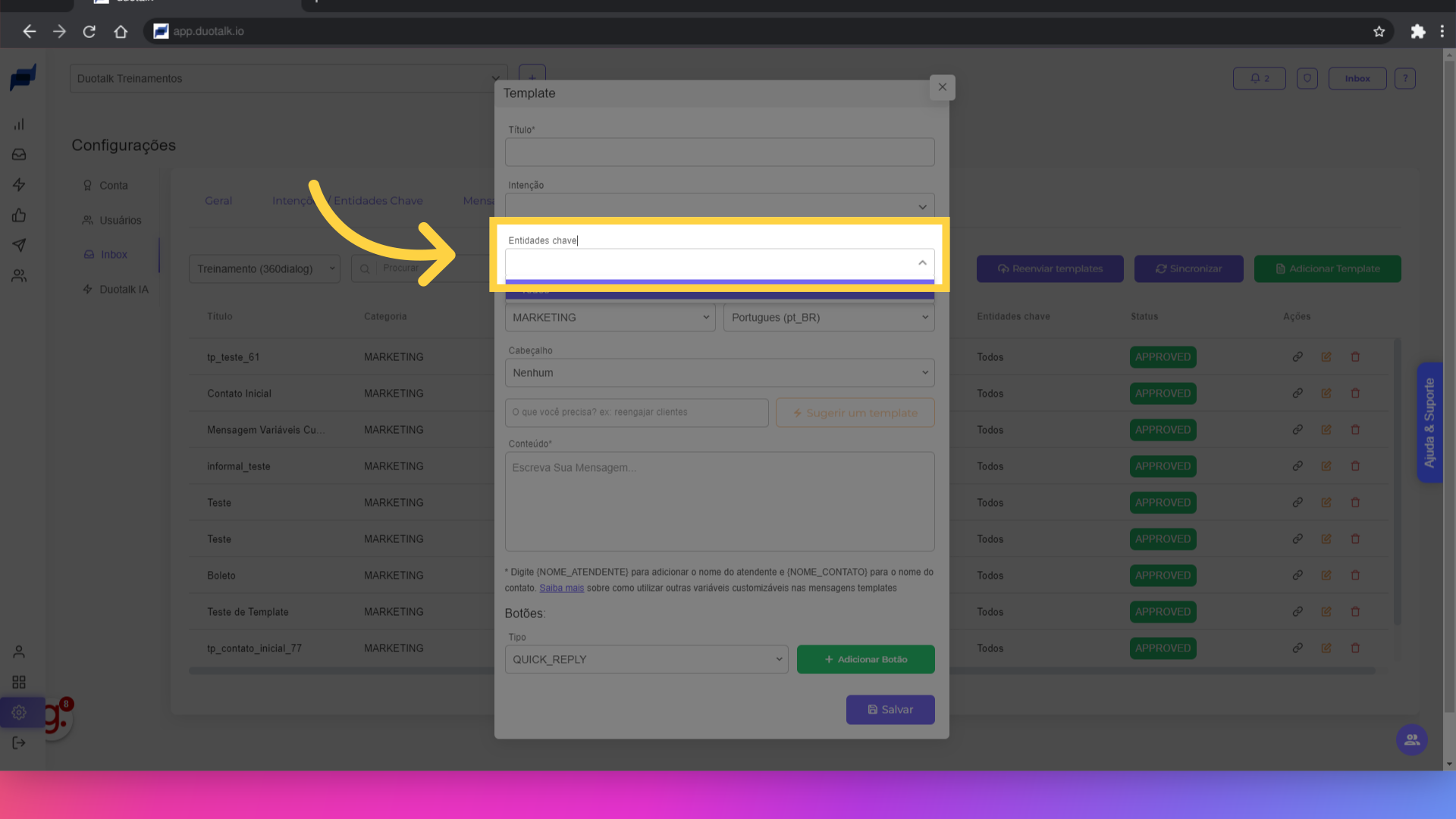Click the Reenviar templates button
This screenshot has height=819, width=1456.
point(1050,268)
